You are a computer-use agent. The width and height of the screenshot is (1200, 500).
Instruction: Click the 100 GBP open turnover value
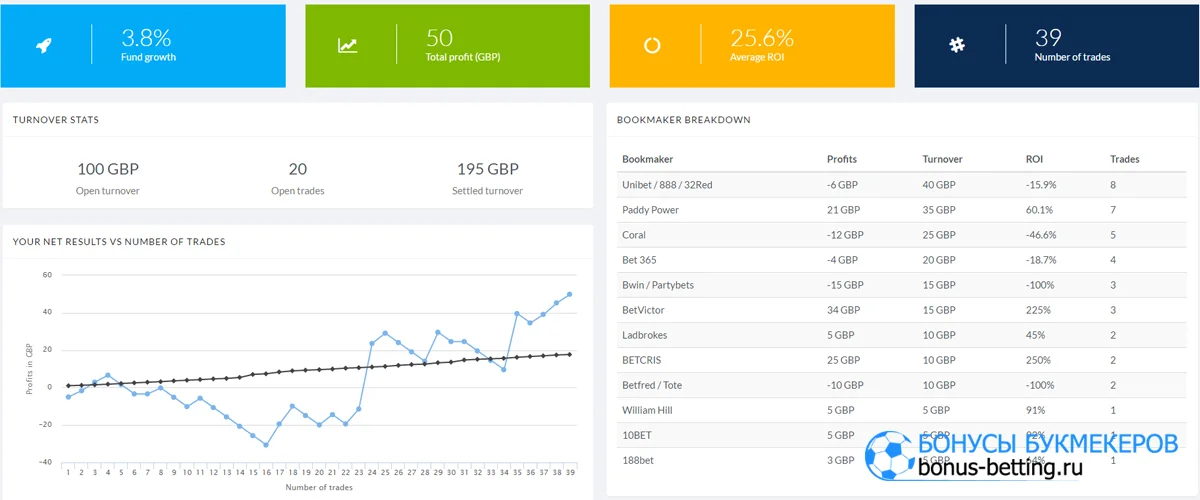(107, 169)
